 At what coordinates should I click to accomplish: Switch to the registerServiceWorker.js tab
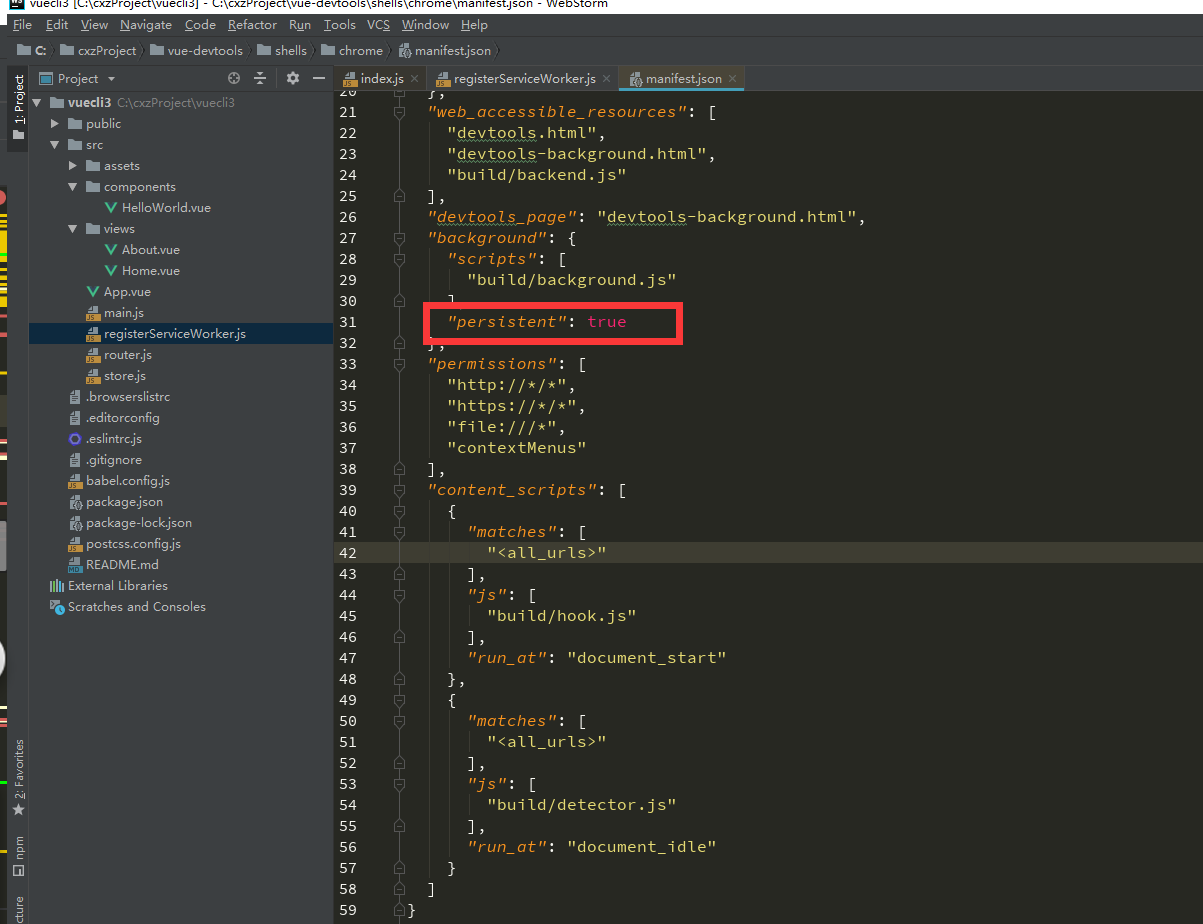coord(523,79)
